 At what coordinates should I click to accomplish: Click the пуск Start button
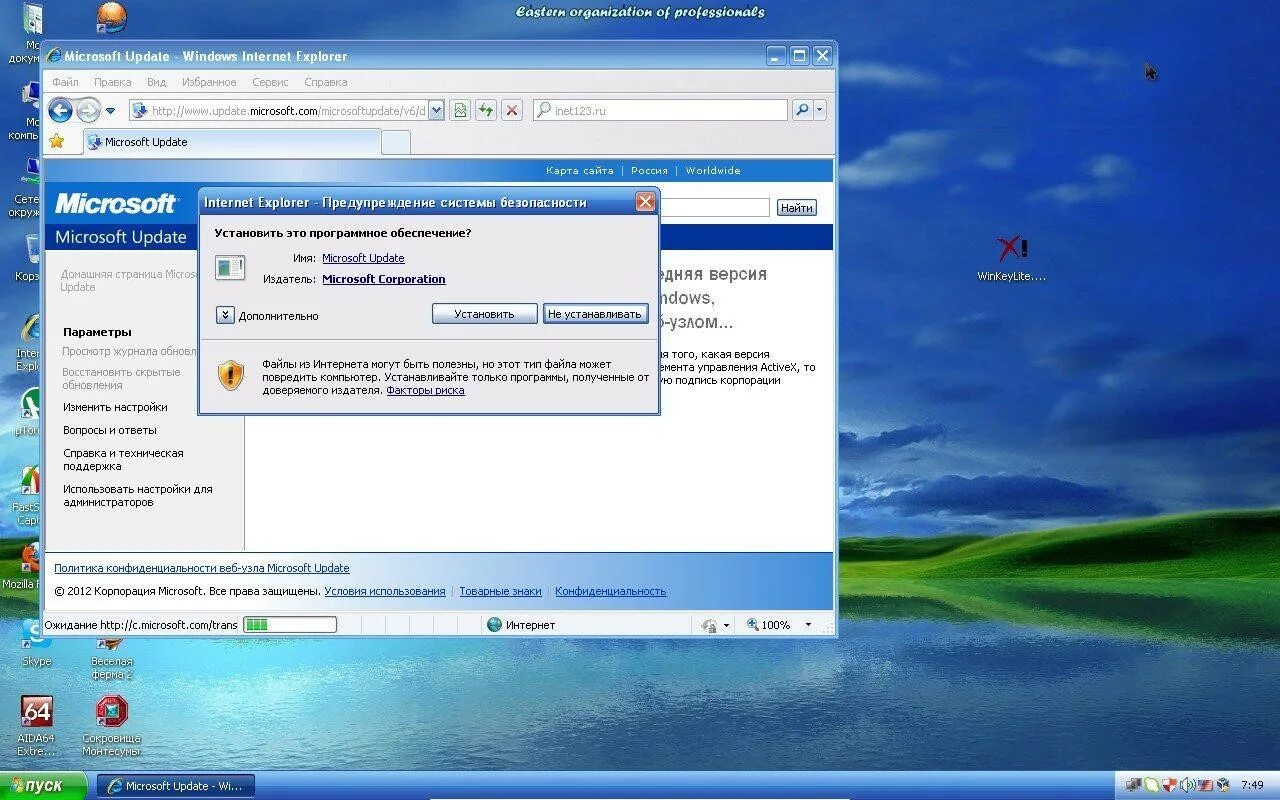click(x=44, y=786)
